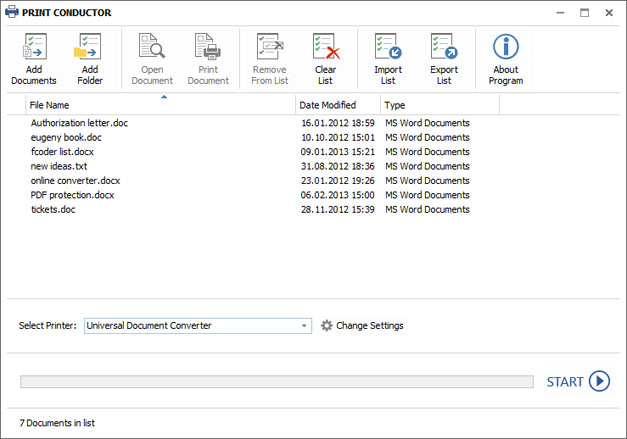This screenshot has height=439, width=627.
Task: Select the PDF protection.docx entry
Action: (72, 195)
